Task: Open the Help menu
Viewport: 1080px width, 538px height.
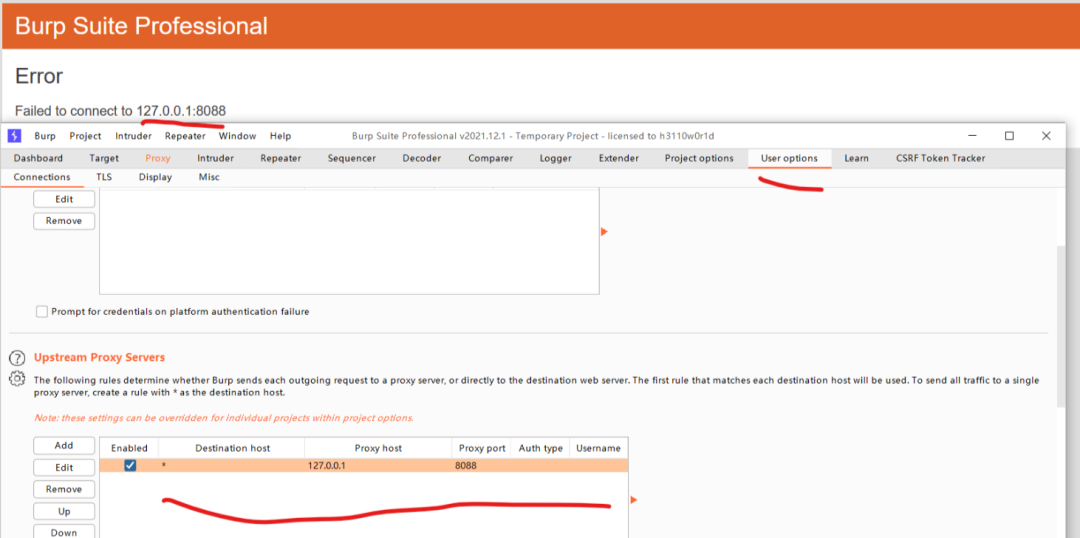Action: [280, 136]
